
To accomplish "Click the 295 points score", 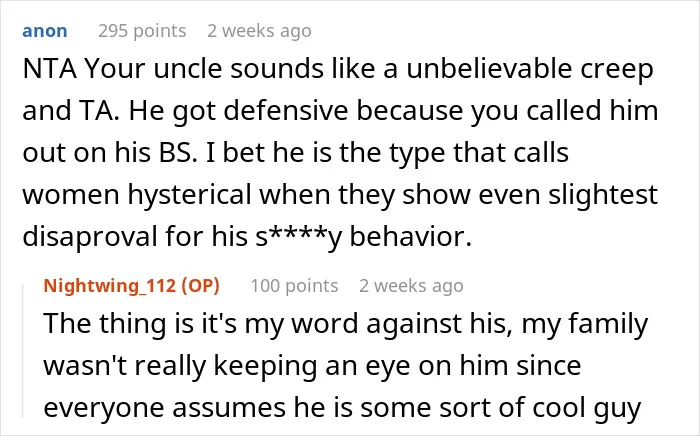I will pyautogui.click(x=142, y=31).
